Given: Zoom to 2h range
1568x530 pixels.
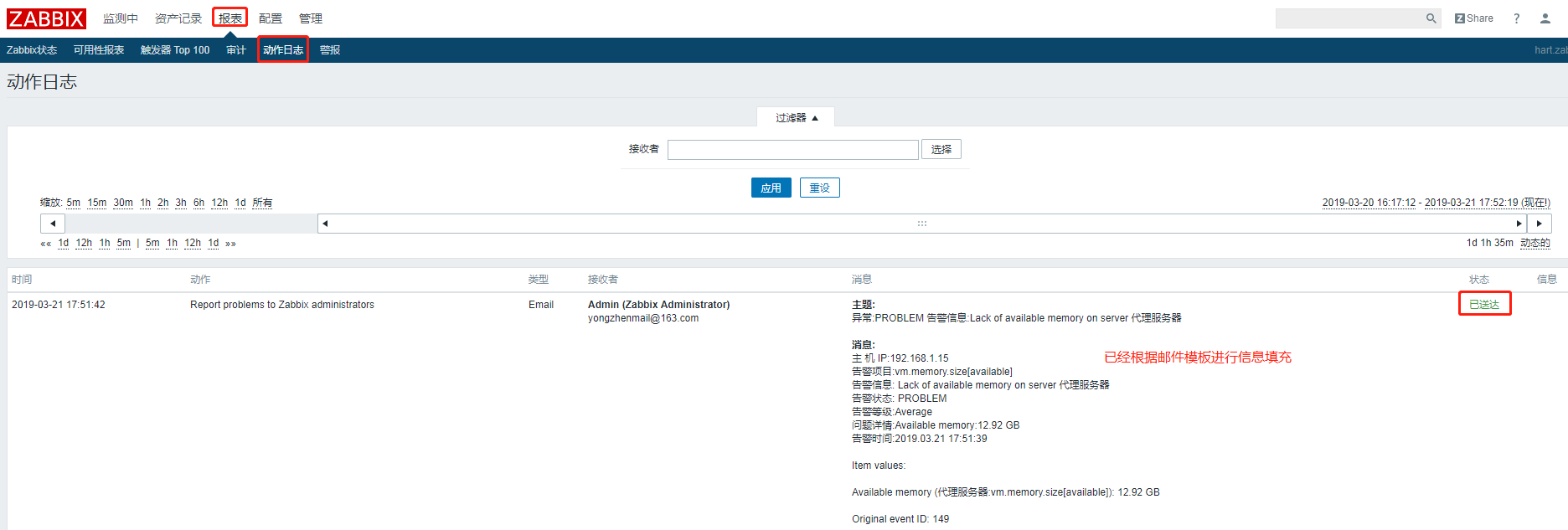Looking at the screenshot, I should tap(163, 203).
